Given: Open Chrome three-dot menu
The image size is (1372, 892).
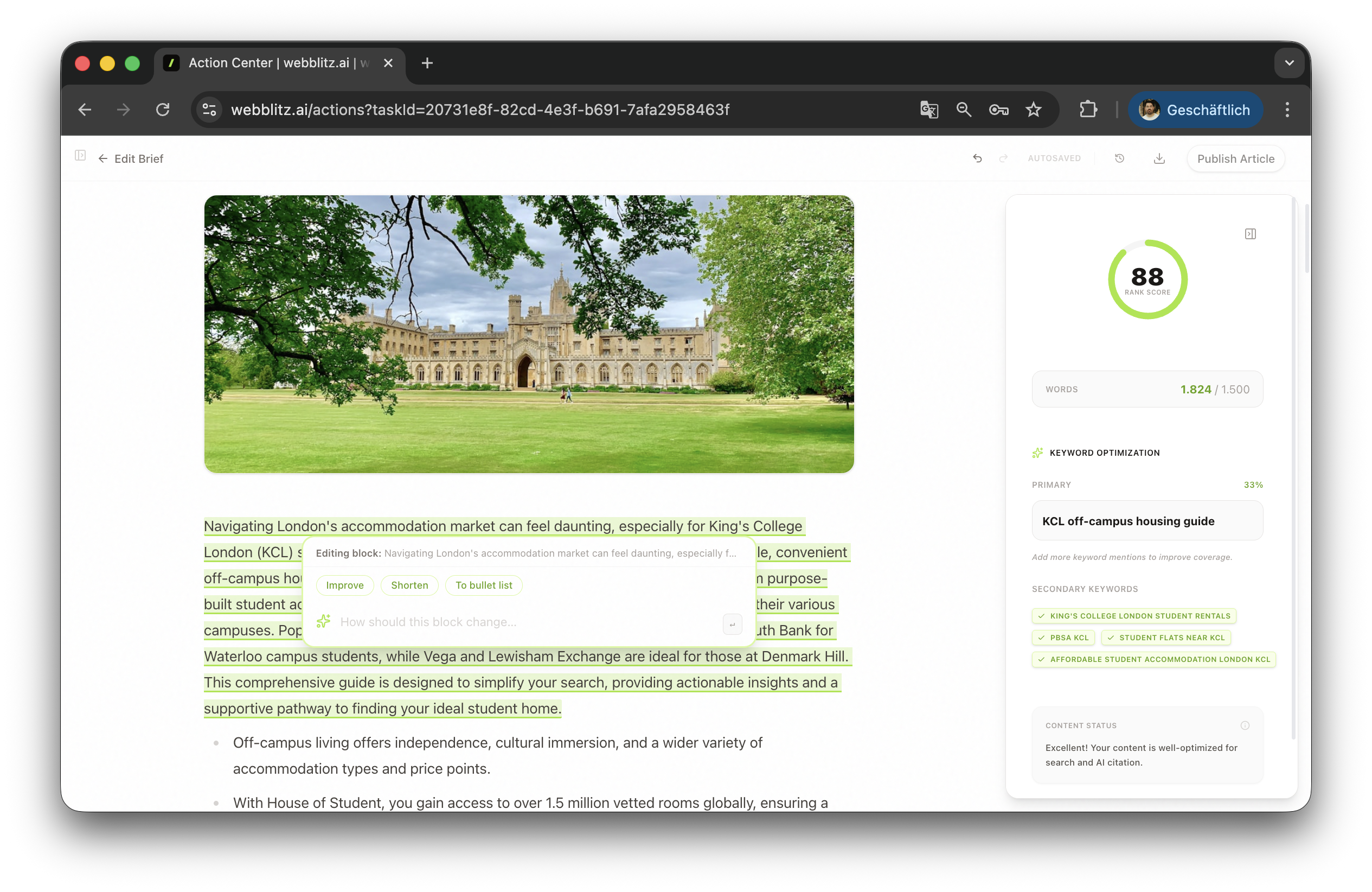Looking at the screenshot, I should point(1287,110).
